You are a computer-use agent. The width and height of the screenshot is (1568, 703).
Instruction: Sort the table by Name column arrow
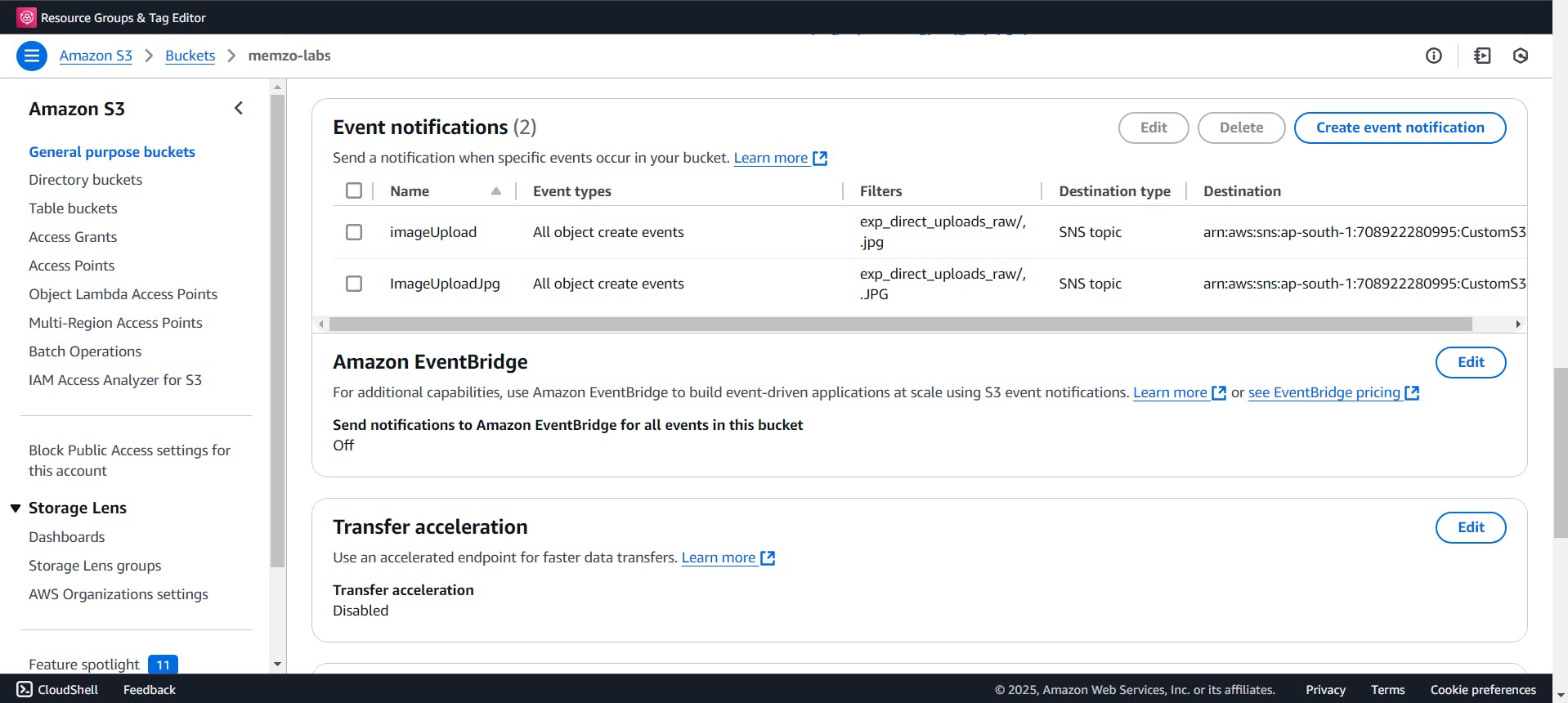[x=495, y=191]
